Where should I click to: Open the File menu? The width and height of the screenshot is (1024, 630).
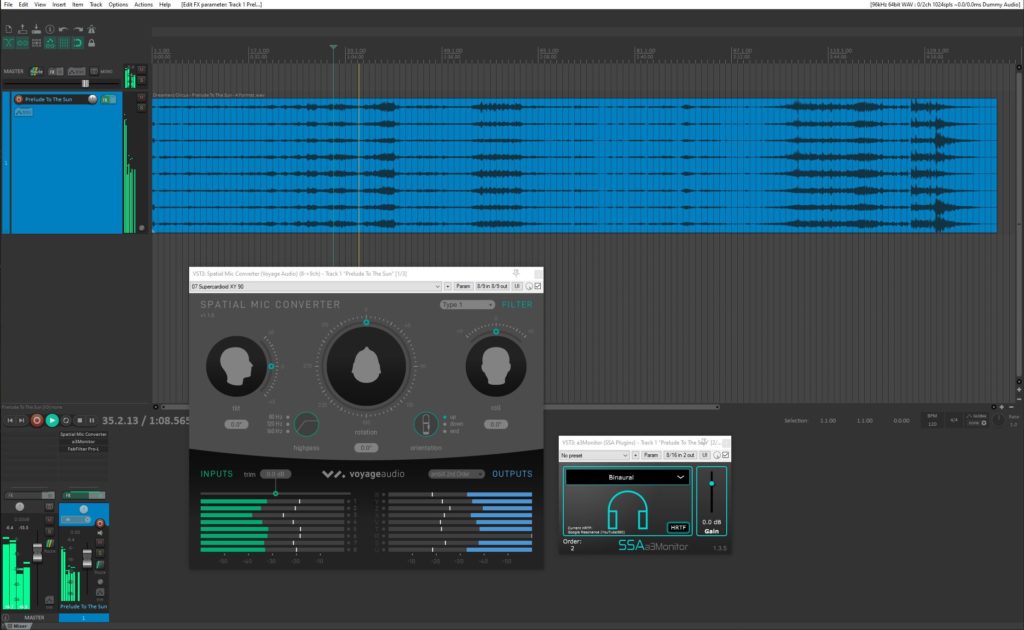click(x=8, y=4)
